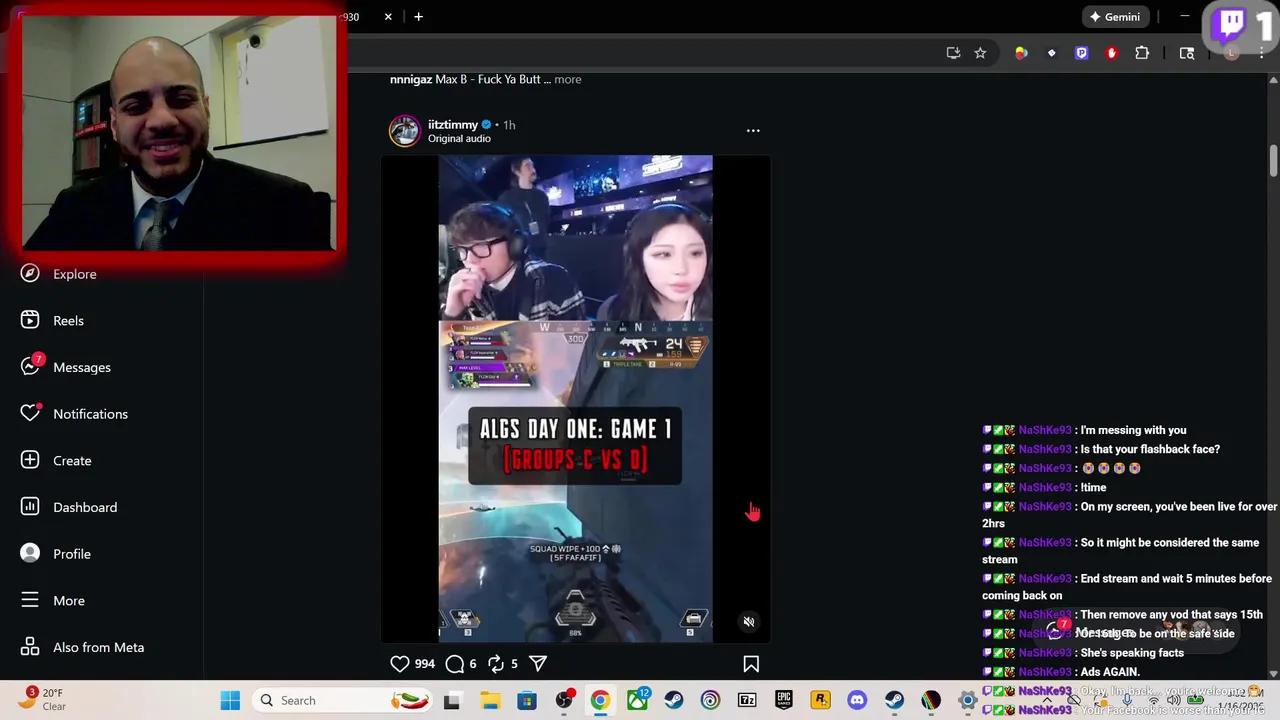Expand Also from Meta

(x=83, y=647)
